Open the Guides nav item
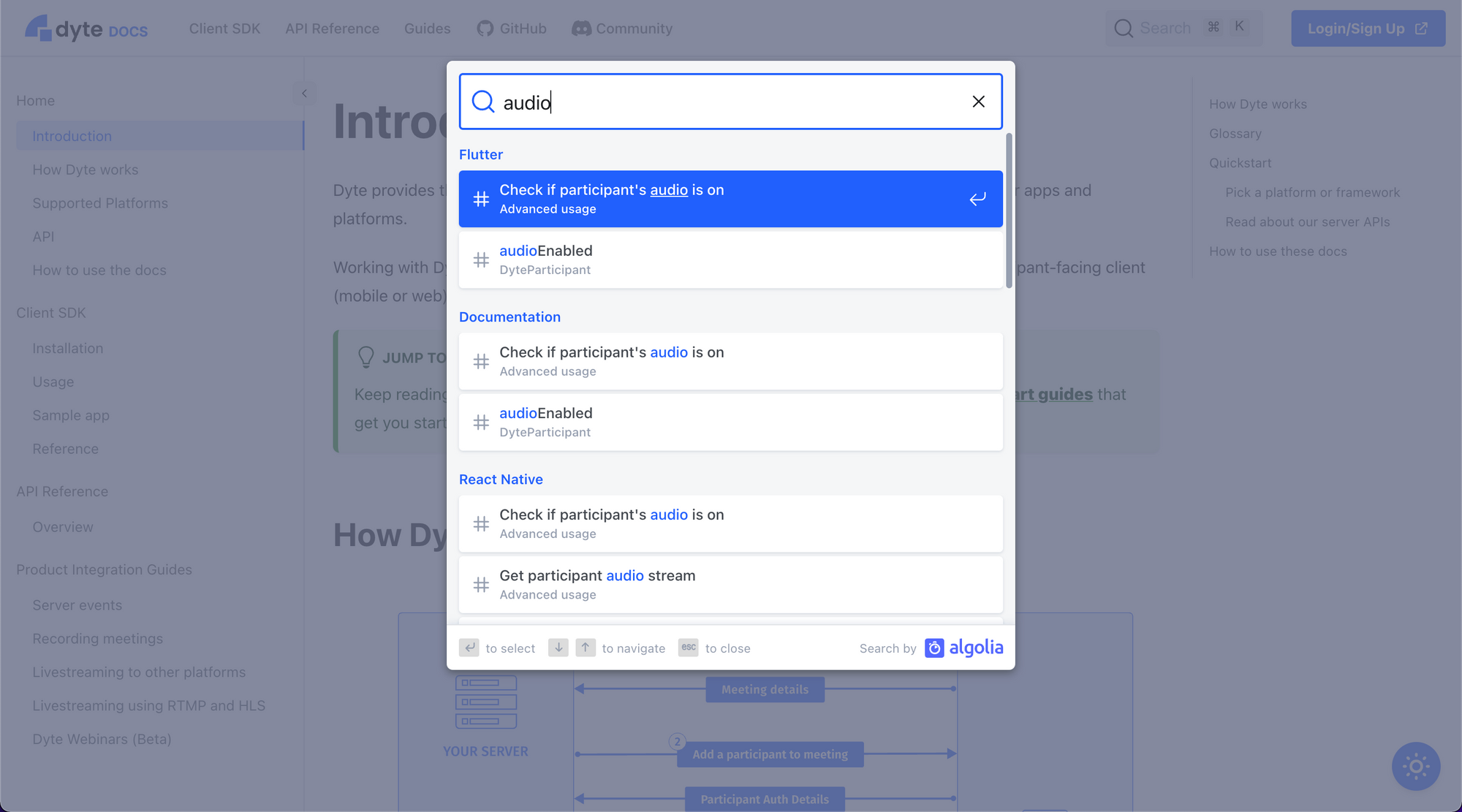This screenshot has width=1462, height=812. pos(427,29)
